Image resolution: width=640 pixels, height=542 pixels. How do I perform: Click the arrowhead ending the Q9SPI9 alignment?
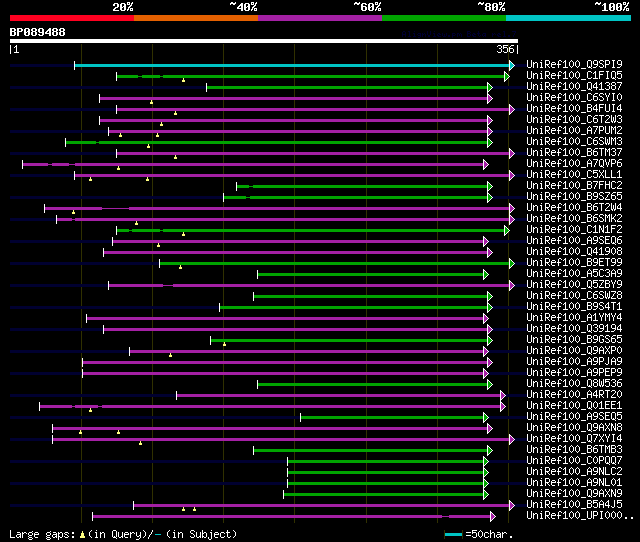coord(512,65)
